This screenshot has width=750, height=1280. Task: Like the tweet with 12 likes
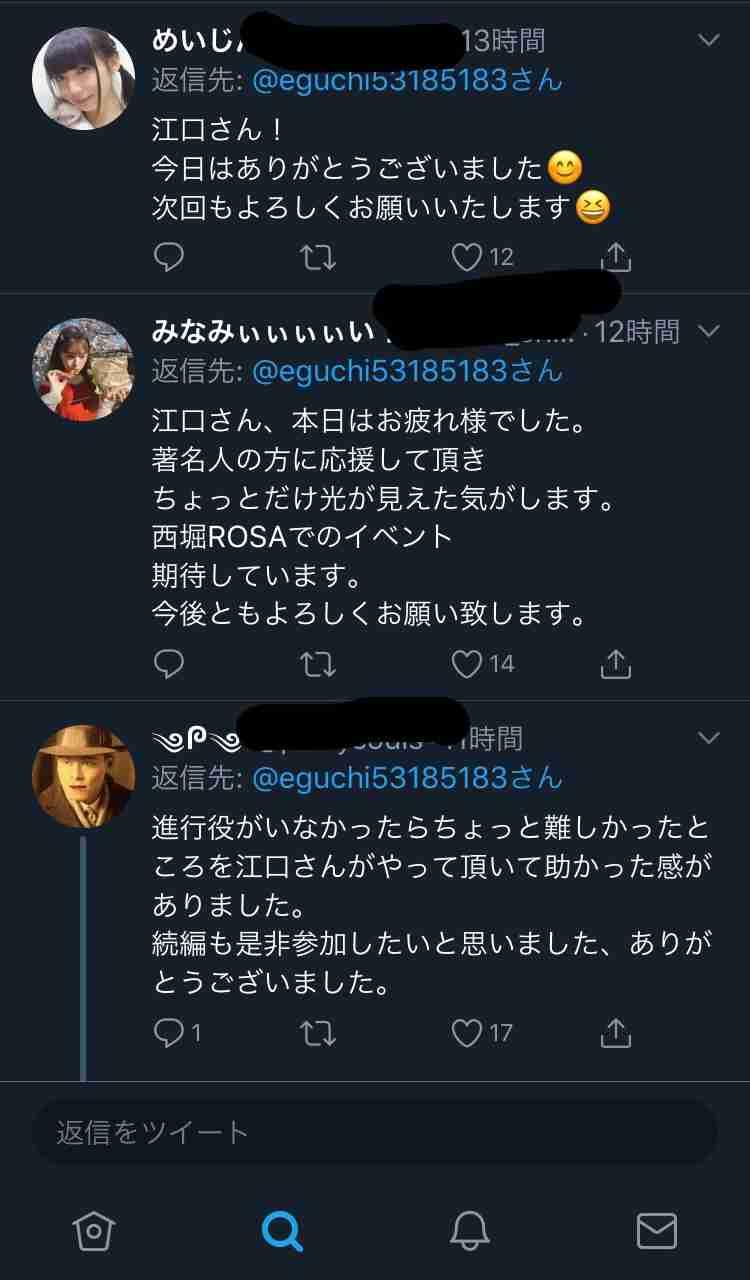click(x=467, y=257)
